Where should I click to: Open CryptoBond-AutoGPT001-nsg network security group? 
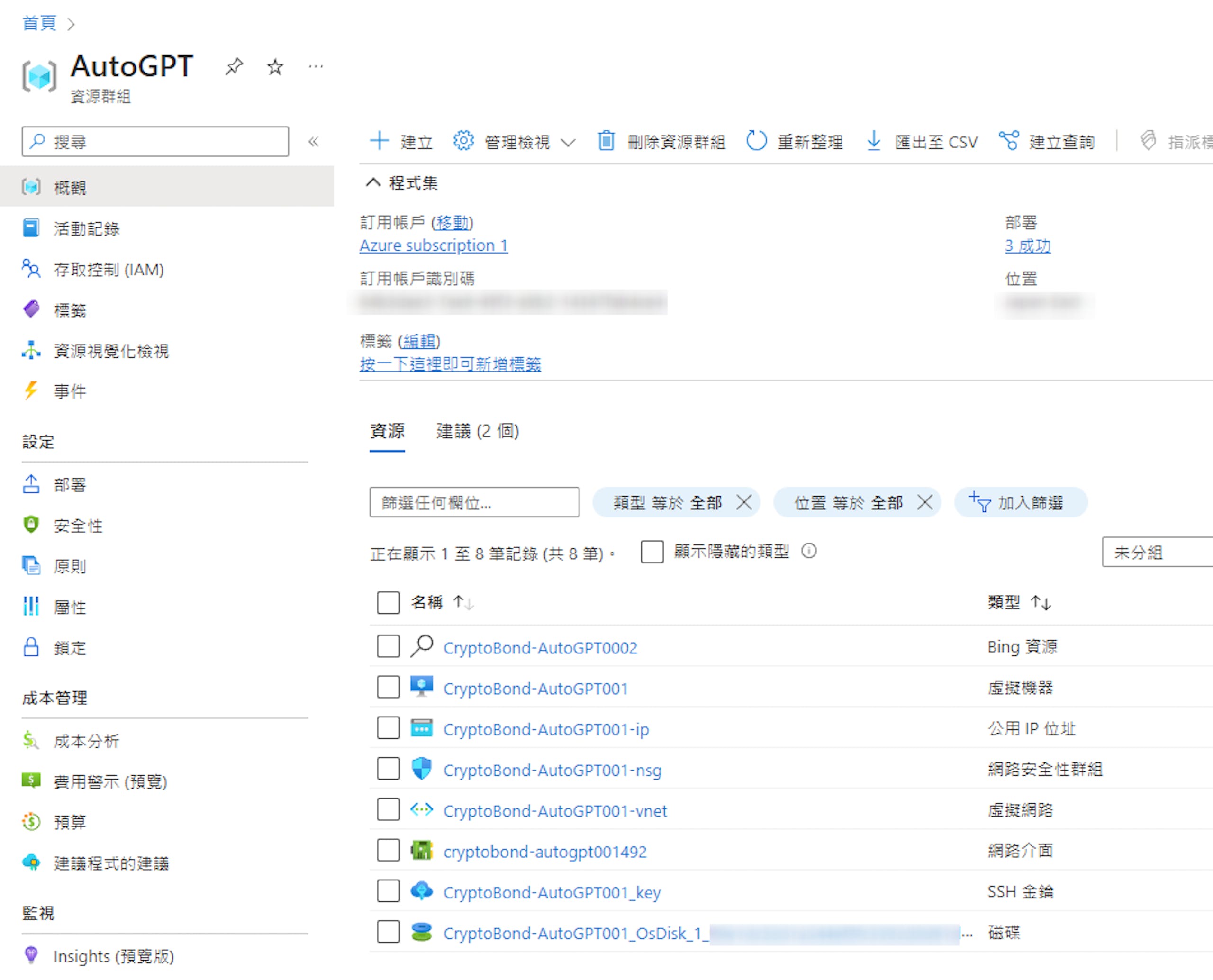(552, 770)
